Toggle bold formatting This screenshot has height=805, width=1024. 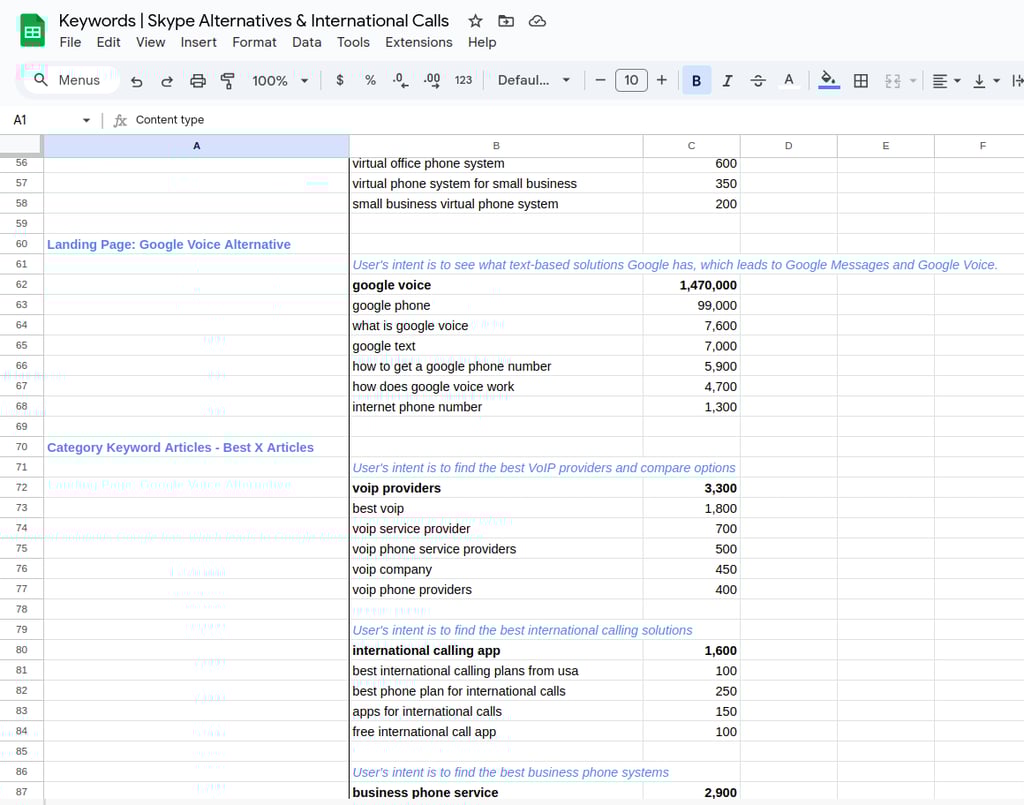click(x=696, y=80)
